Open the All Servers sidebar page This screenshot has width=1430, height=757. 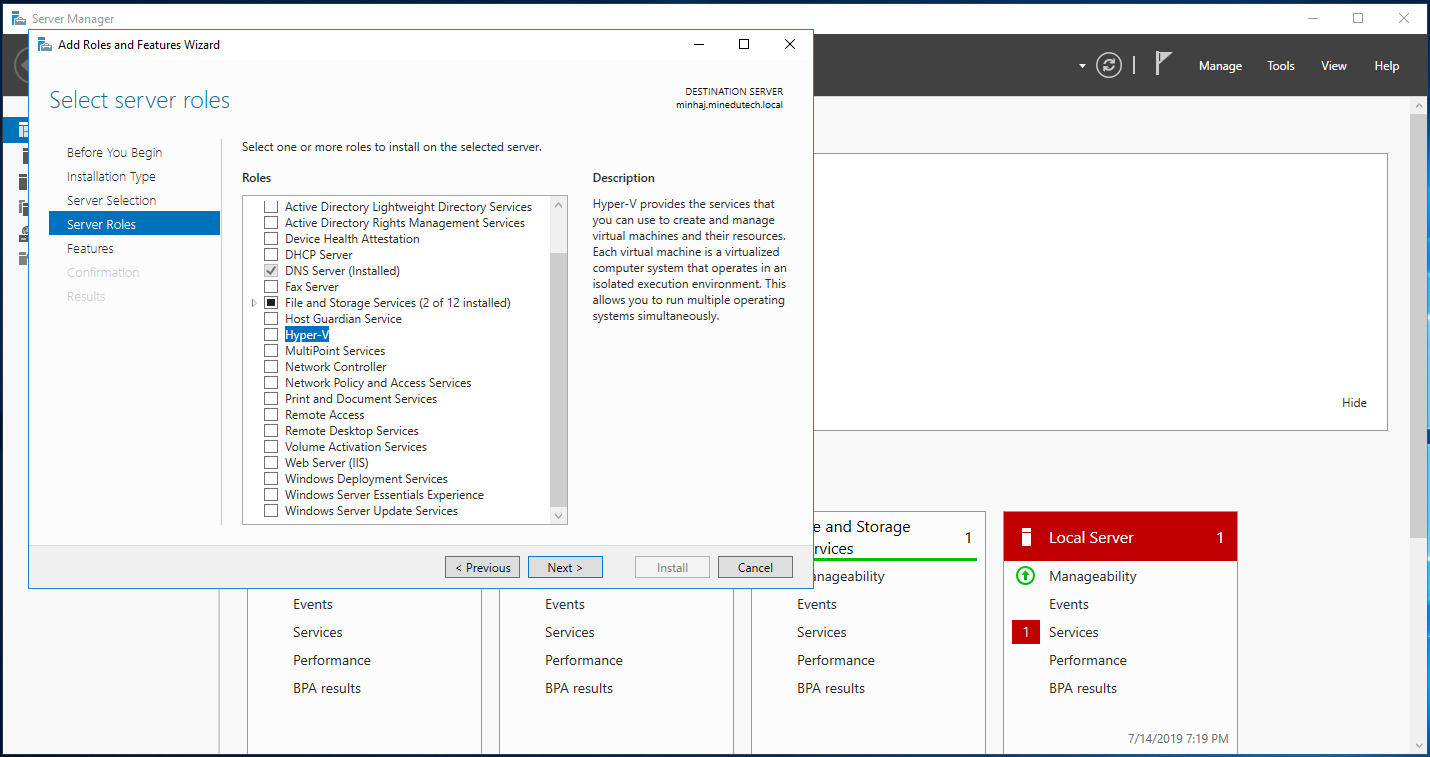22,181
